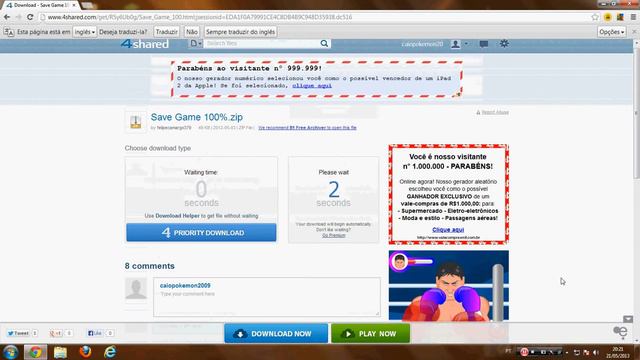Click the yellow extension icon in the toolbar

pyautogui.click(x=608, y=17)
